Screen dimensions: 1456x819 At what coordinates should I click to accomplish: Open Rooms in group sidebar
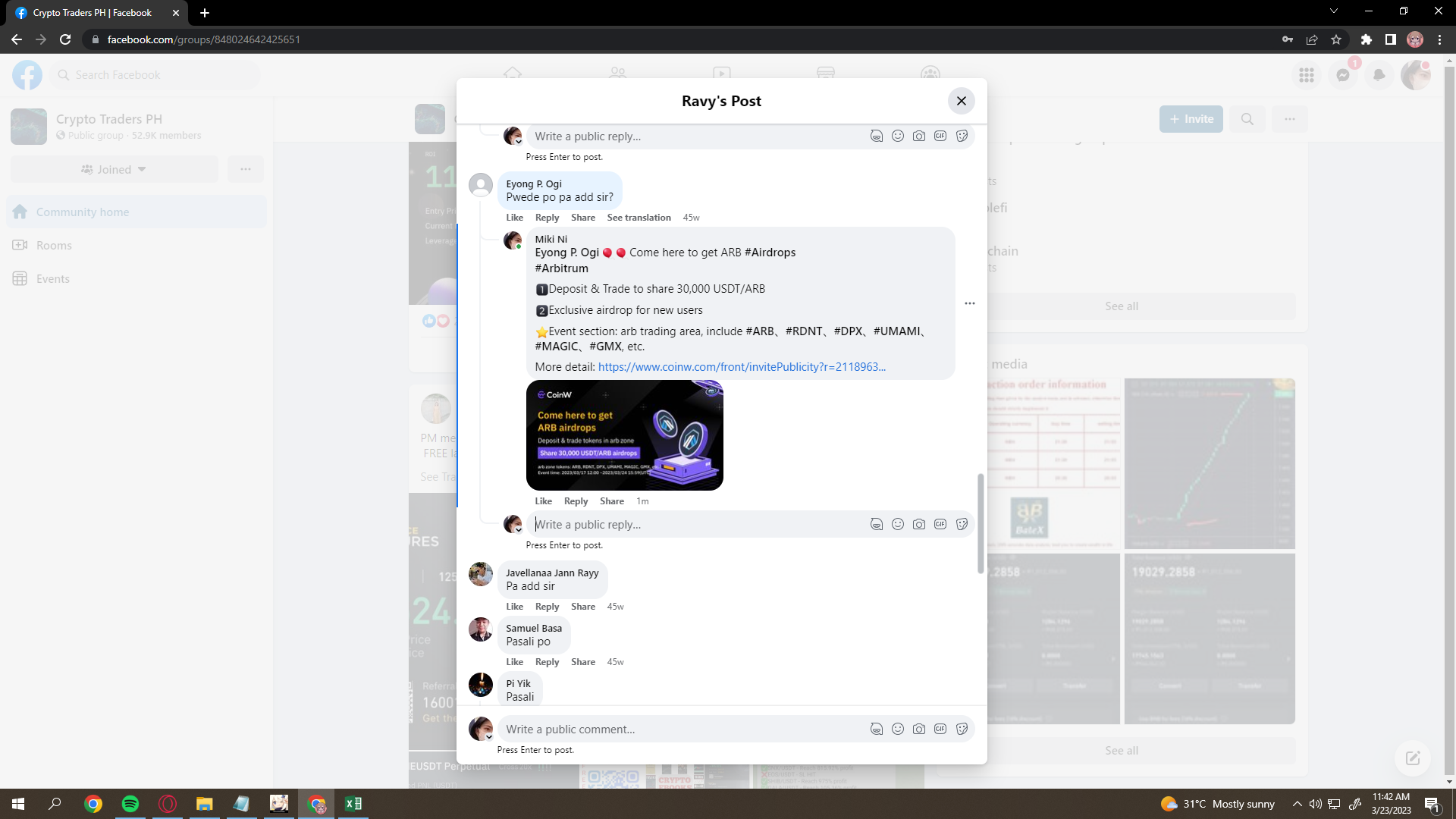54,246
